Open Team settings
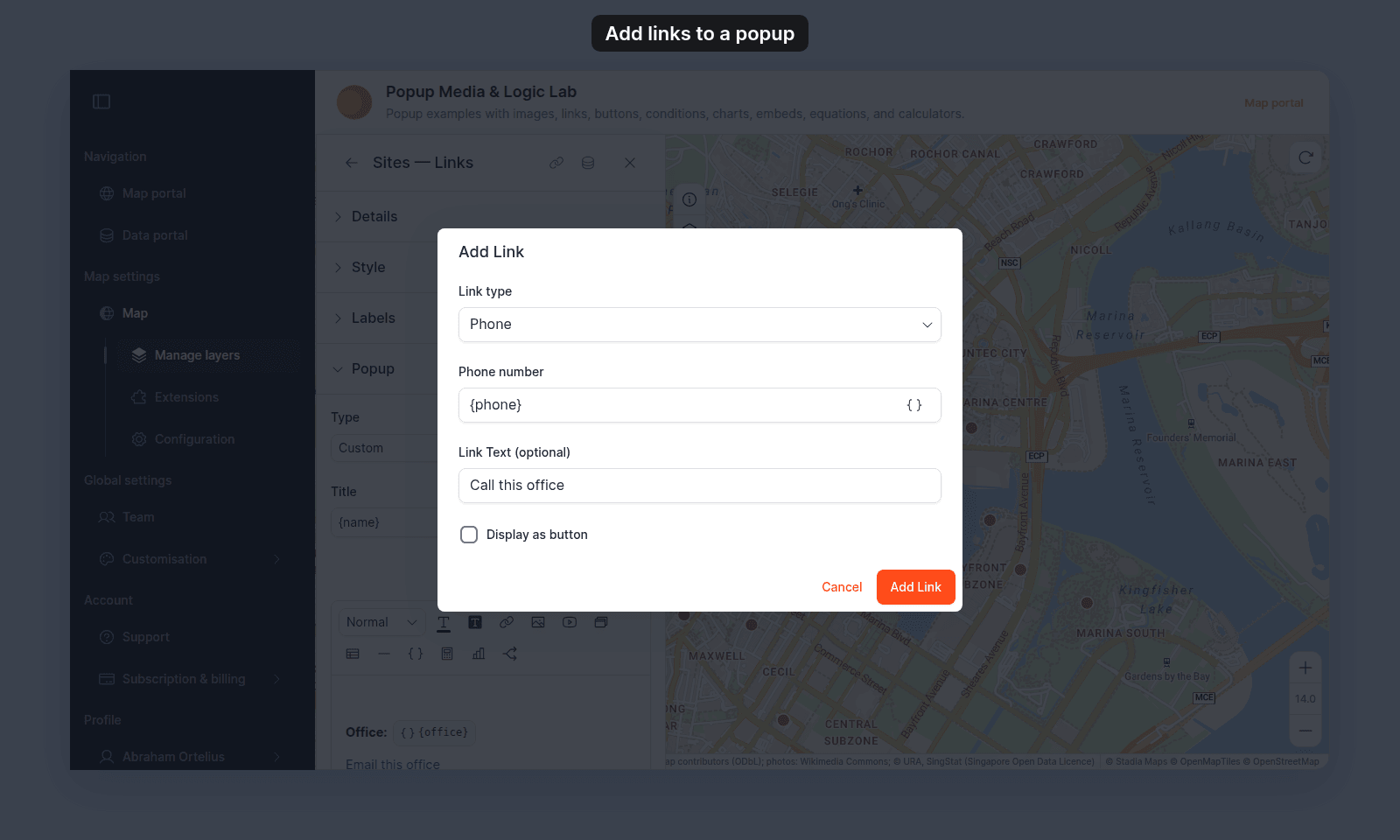This screenshot has height=840, width=1400. [x=138, y=517]
